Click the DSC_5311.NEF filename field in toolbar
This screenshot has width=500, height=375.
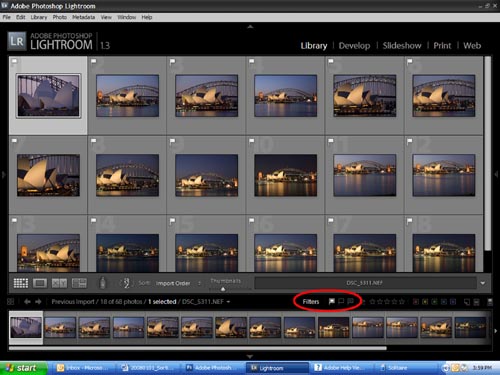pyautogui.click(x=365, y=283)
